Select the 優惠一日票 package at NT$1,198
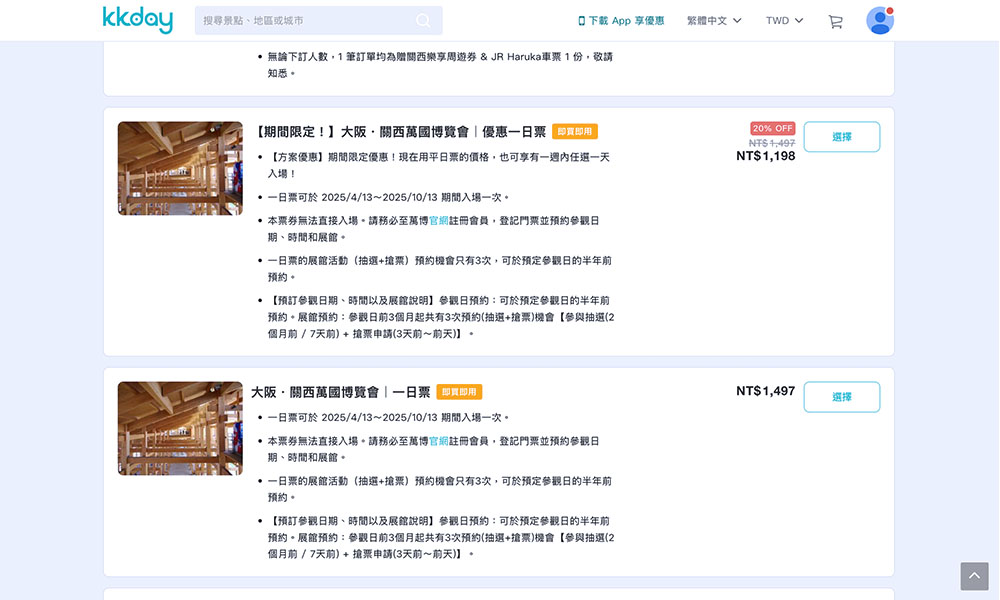This screenshot has width=1000, height=600. click(x=842, y=136)
